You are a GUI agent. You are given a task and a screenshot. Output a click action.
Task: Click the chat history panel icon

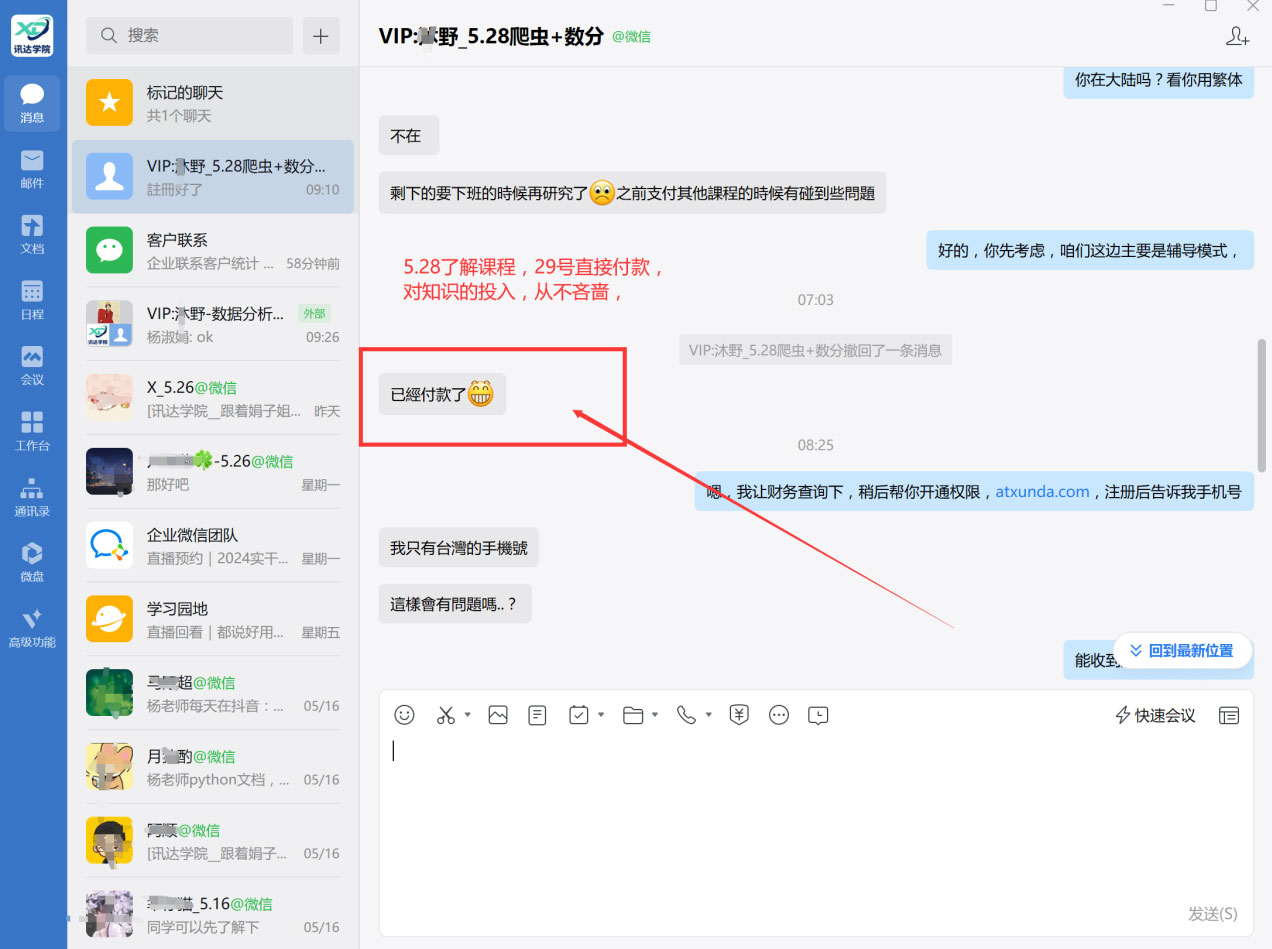(x=1229, y=715)
